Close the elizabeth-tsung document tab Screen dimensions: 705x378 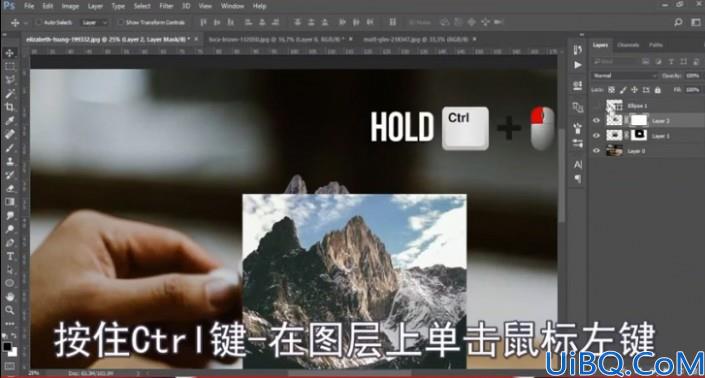coord(196,39)
